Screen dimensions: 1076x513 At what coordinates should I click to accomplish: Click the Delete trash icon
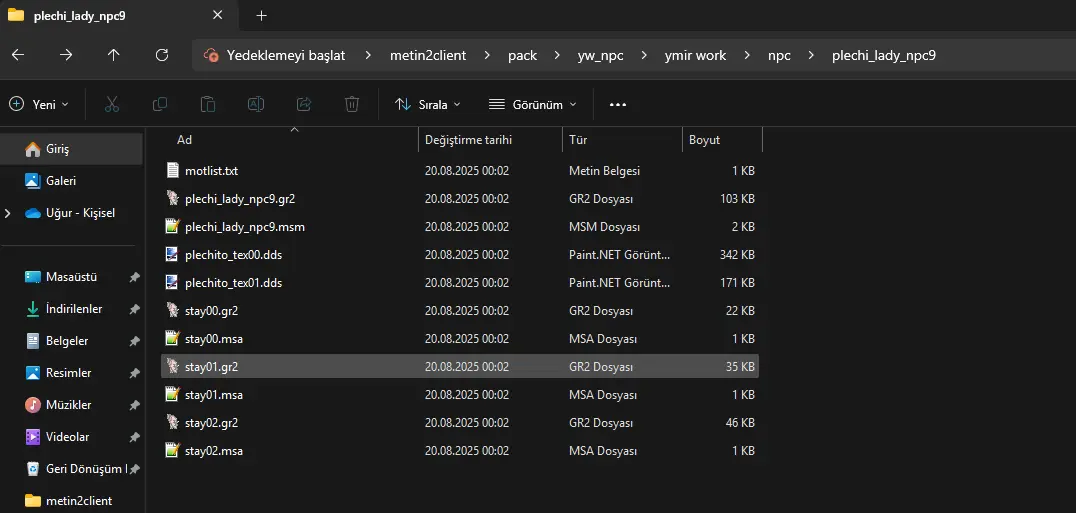point(352,104)
